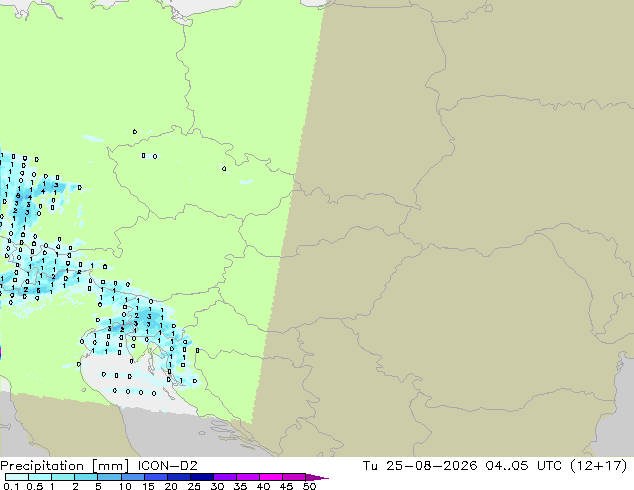Select the 10–15 mm blue legend swatch
The width and height of the screenshot is (634, 490).
(x=133, y=477)
